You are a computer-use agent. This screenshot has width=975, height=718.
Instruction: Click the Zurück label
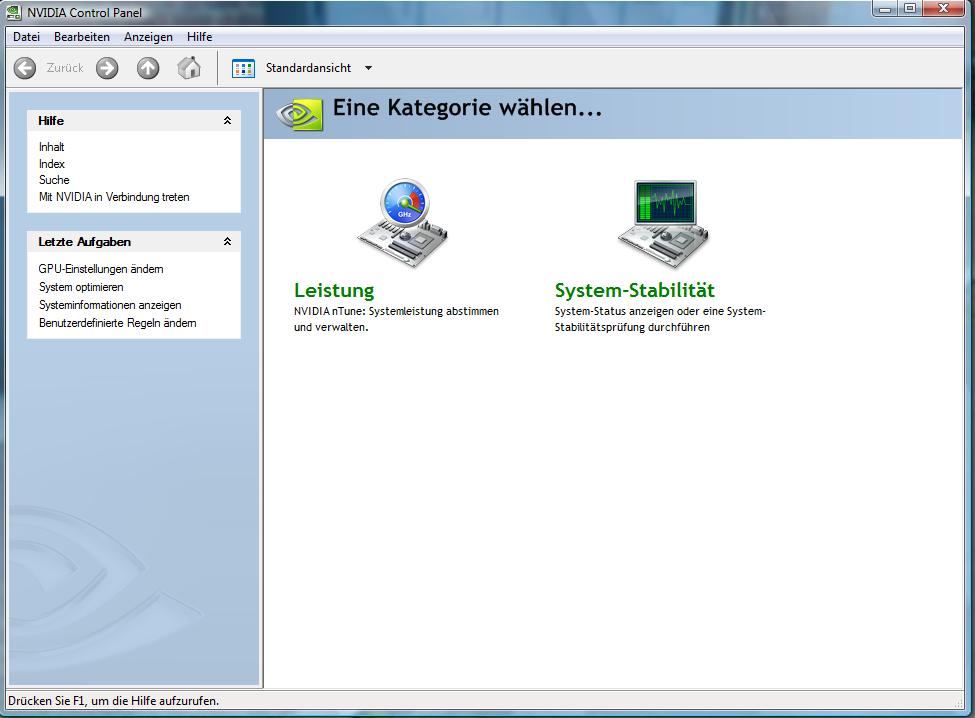click(65, 68)
